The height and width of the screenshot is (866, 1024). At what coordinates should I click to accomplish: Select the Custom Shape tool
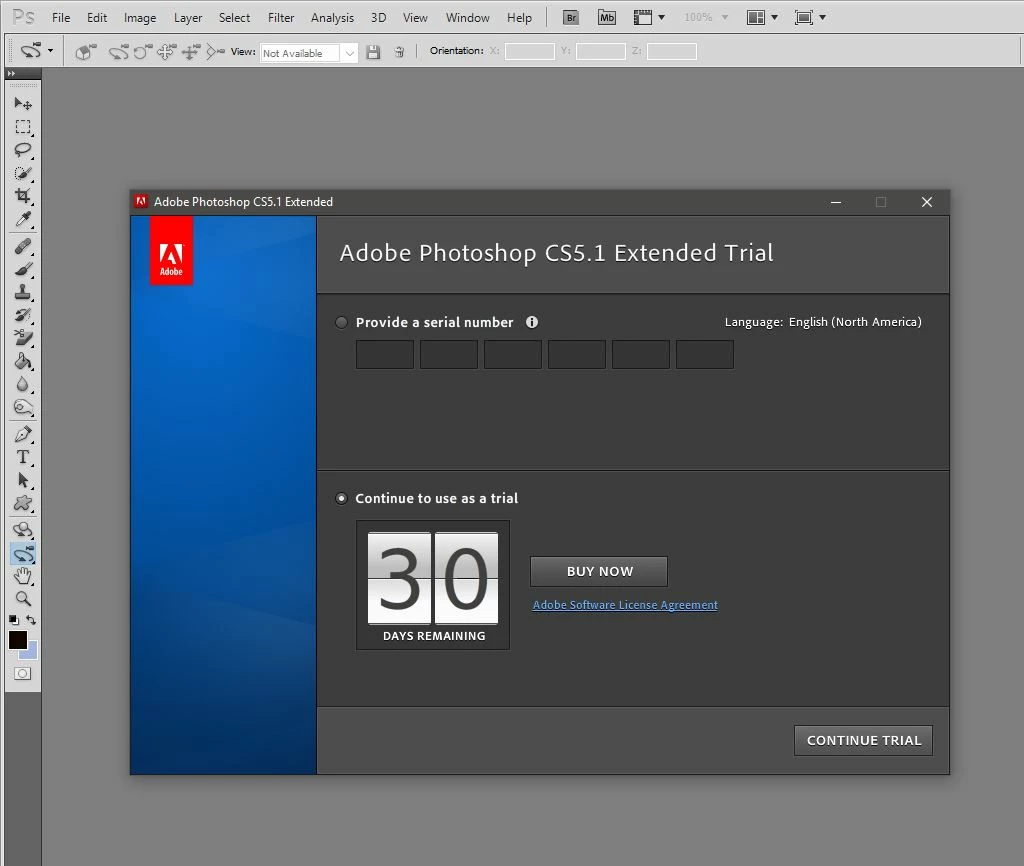(x=23, y=503)
